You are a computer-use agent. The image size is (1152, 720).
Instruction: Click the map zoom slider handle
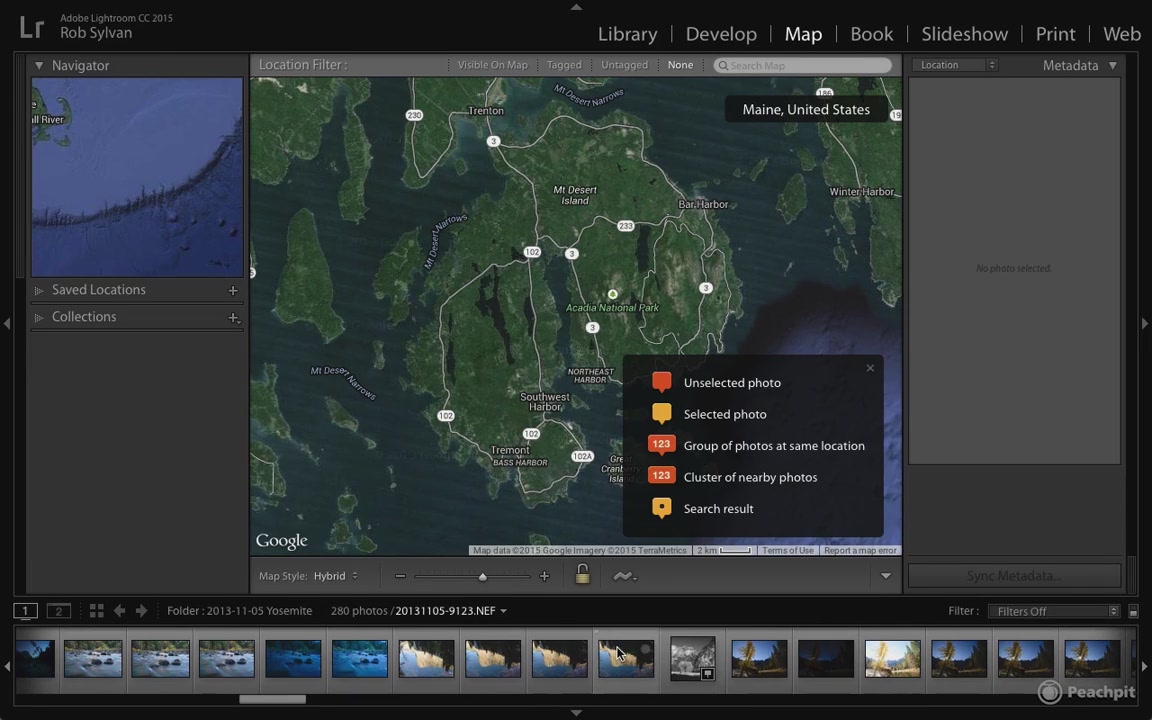coord(483,577)
